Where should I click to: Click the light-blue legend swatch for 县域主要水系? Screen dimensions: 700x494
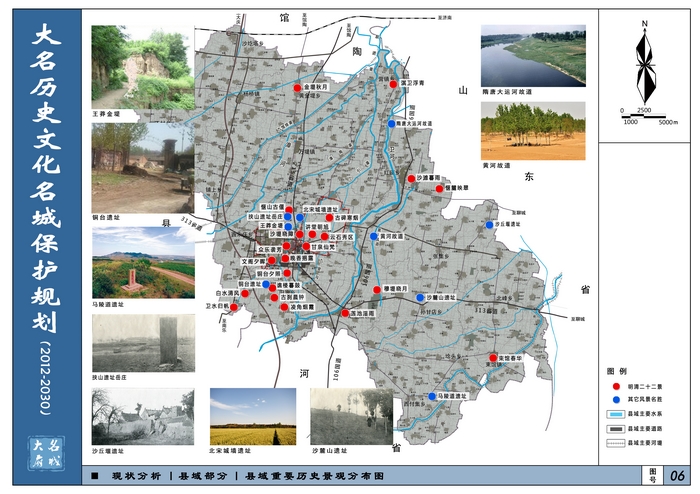tap(615, 414)
